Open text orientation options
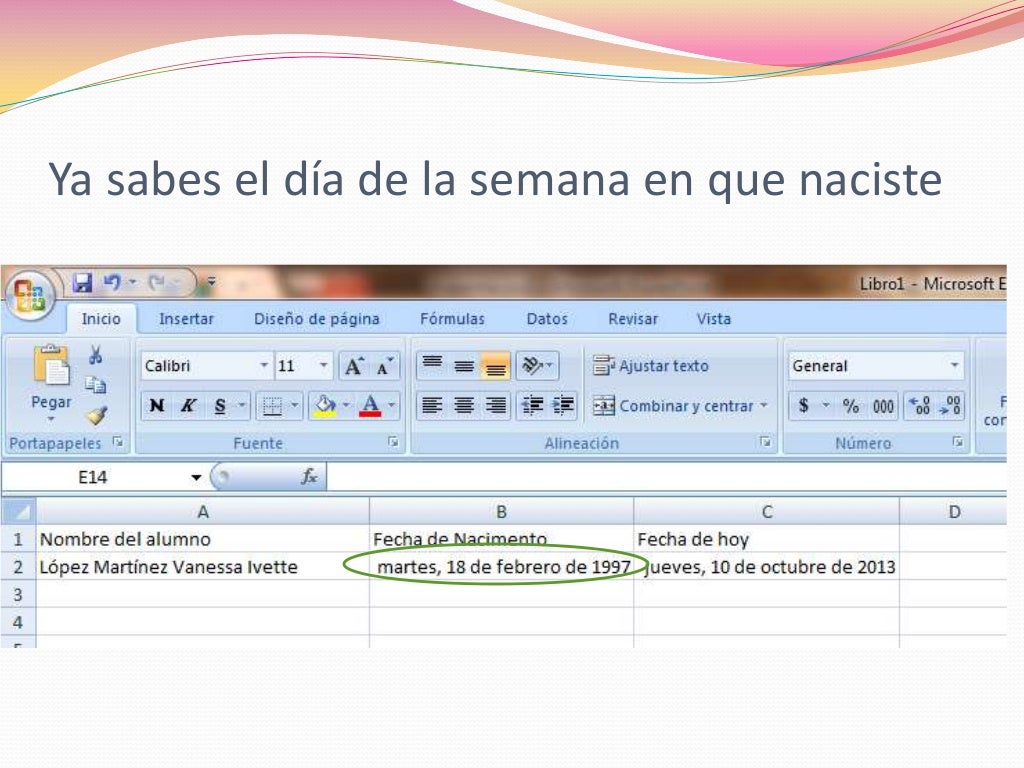 [x=537, y=366]
